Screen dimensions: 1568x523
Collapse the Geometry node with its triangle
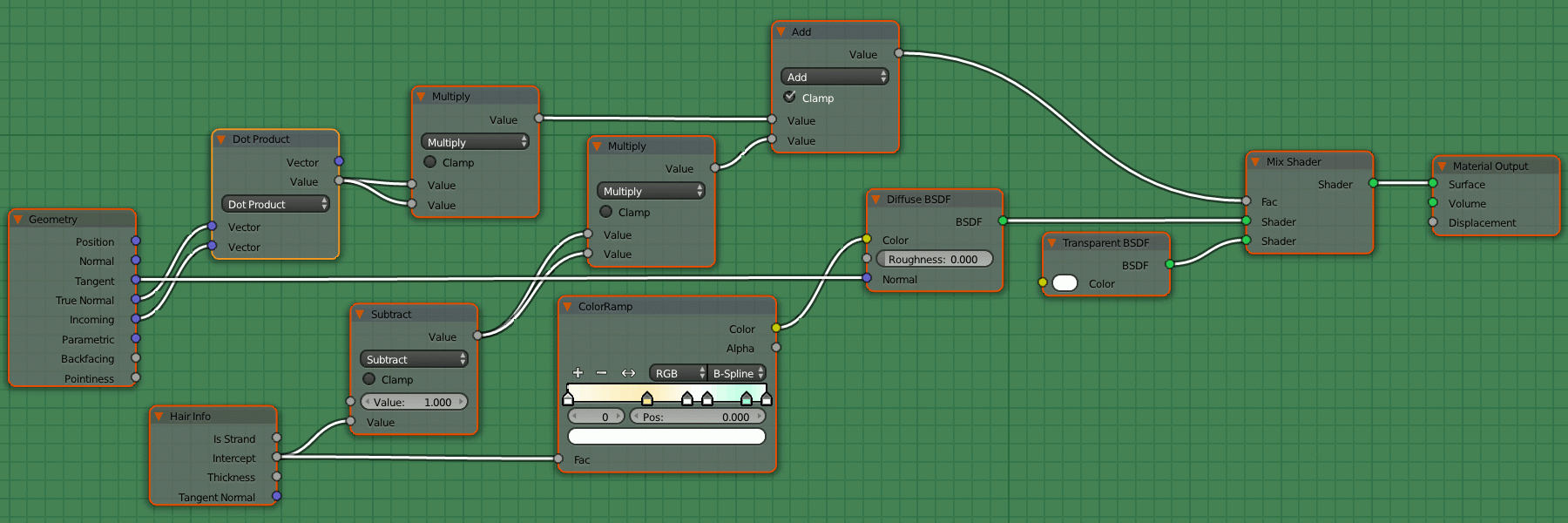17,220
